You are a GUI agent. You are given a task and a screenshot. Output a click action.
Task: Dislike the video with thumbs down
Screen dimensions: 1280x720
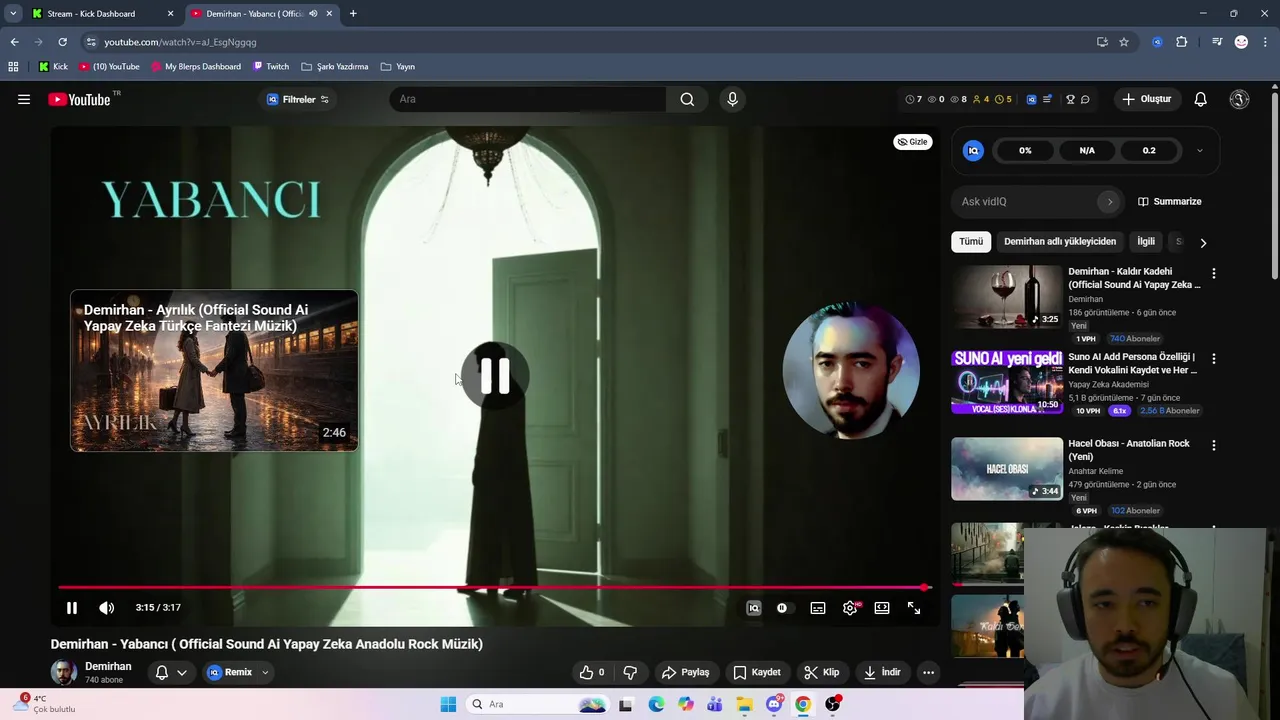[630, 672]
